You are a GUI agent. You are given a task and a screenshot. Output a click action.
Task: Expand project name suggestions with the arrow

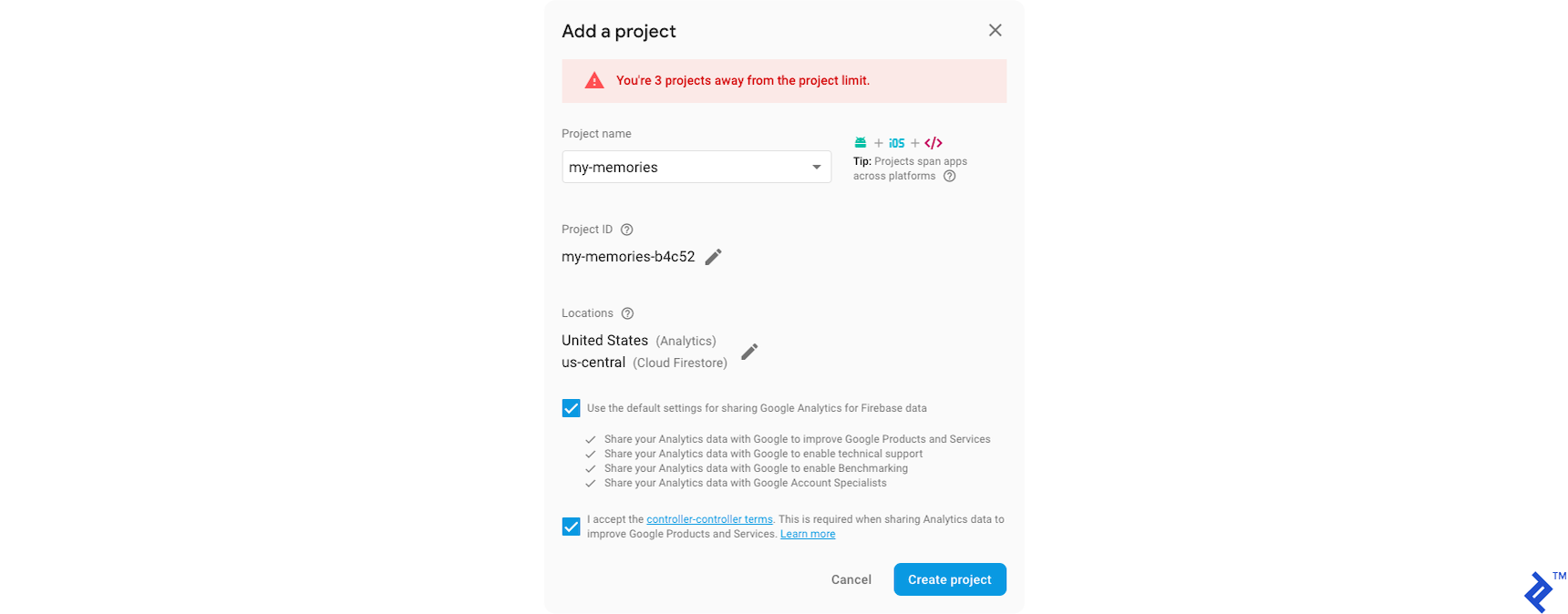coord(816,167)
